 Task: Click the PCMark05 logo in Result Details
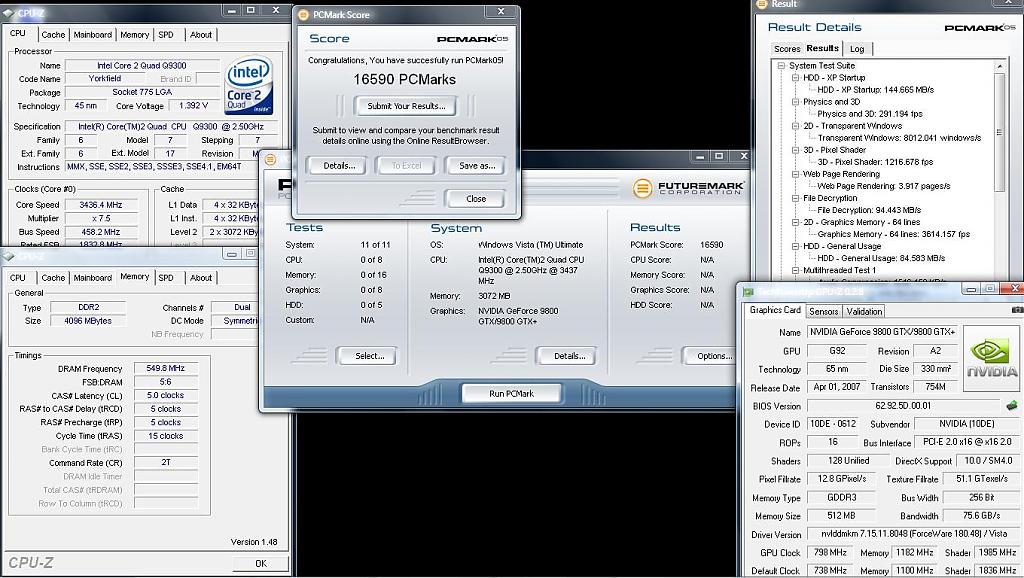(x=980, y=27)
